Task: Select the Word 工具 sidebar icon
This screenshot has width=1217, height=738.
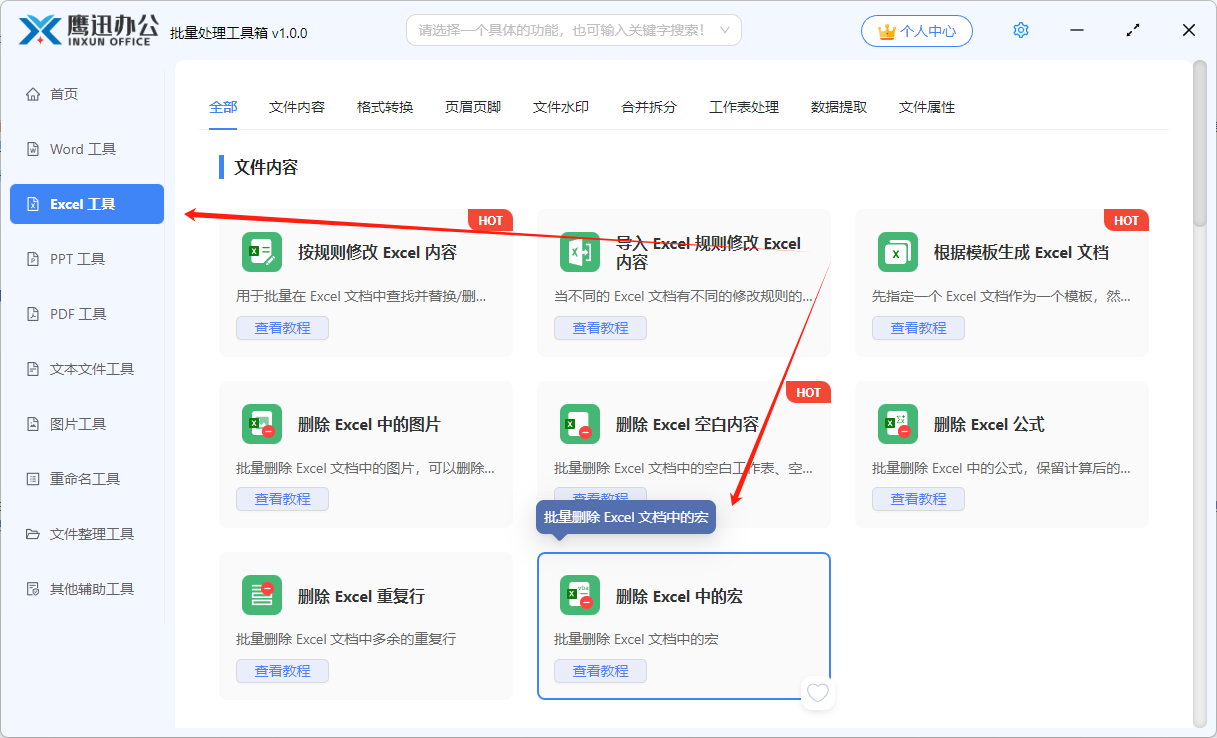Action: coord(33,149)
